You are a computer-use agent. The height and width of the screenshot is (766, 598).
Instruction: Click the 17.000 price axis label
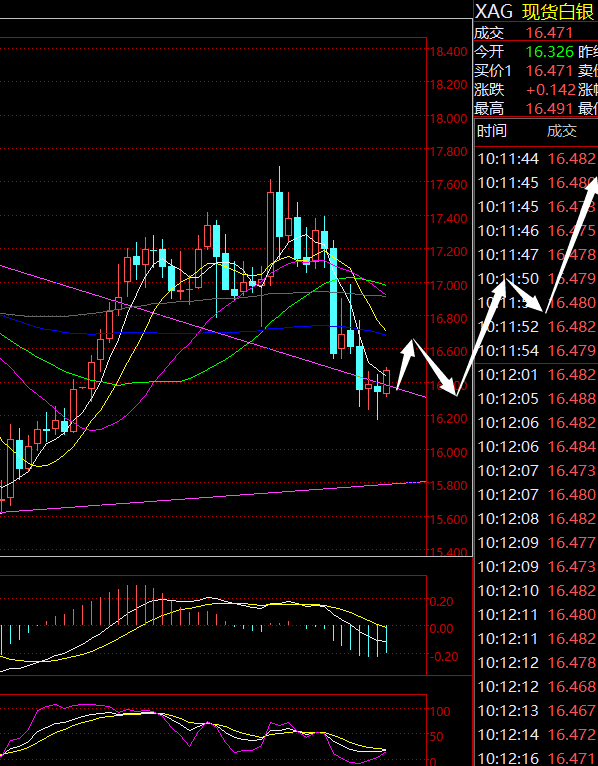(448, 285)
